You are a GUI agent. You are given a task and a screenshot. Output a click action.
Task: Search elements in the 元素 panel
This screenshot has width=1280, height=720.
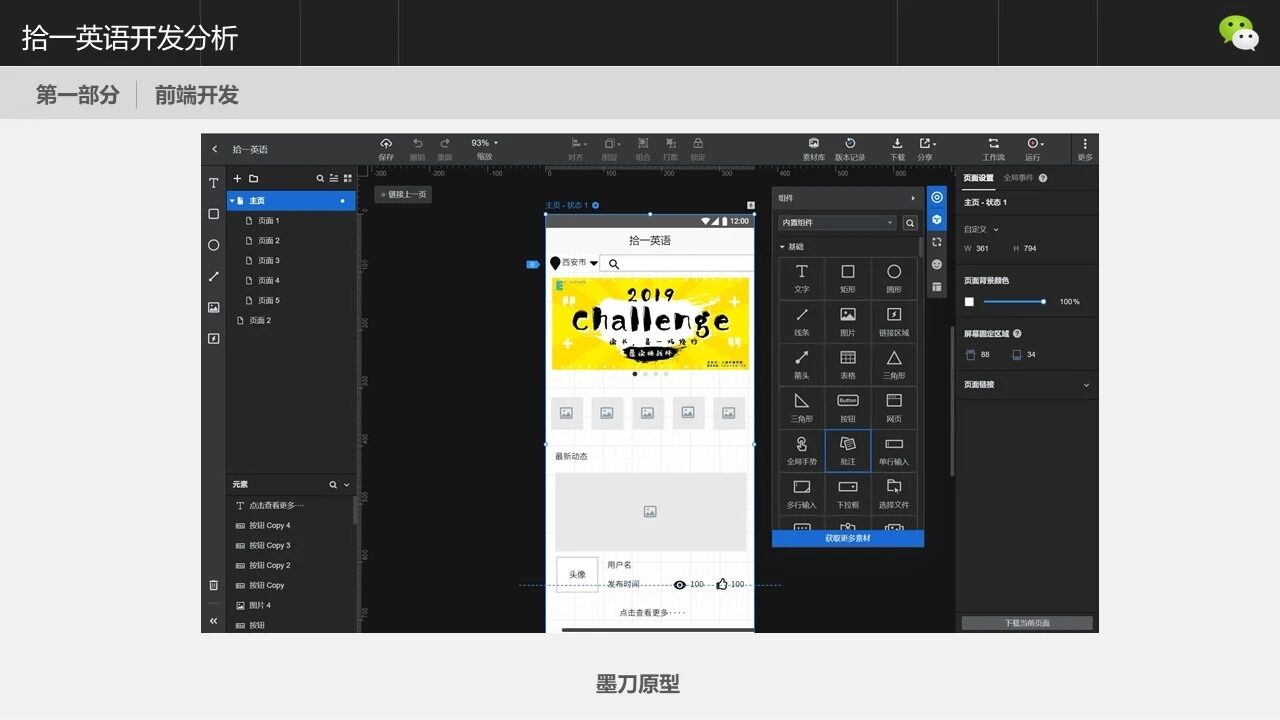[334, 485]
